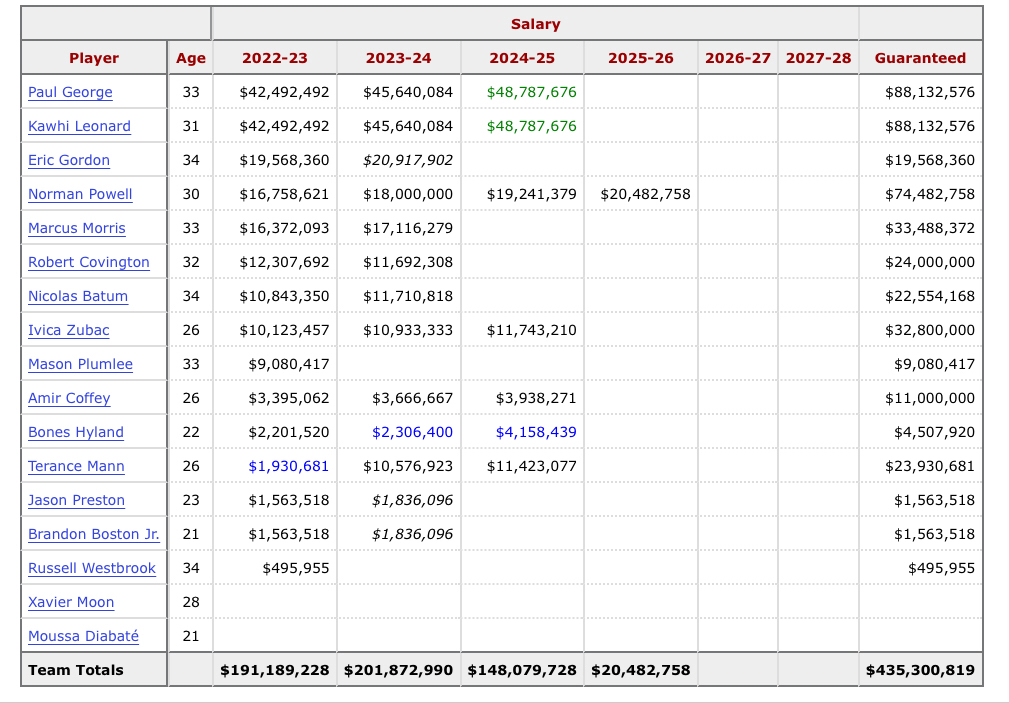Select the $20,482,758 team total cell
This screenshot has width=1009, height=703.
[641, 670]
